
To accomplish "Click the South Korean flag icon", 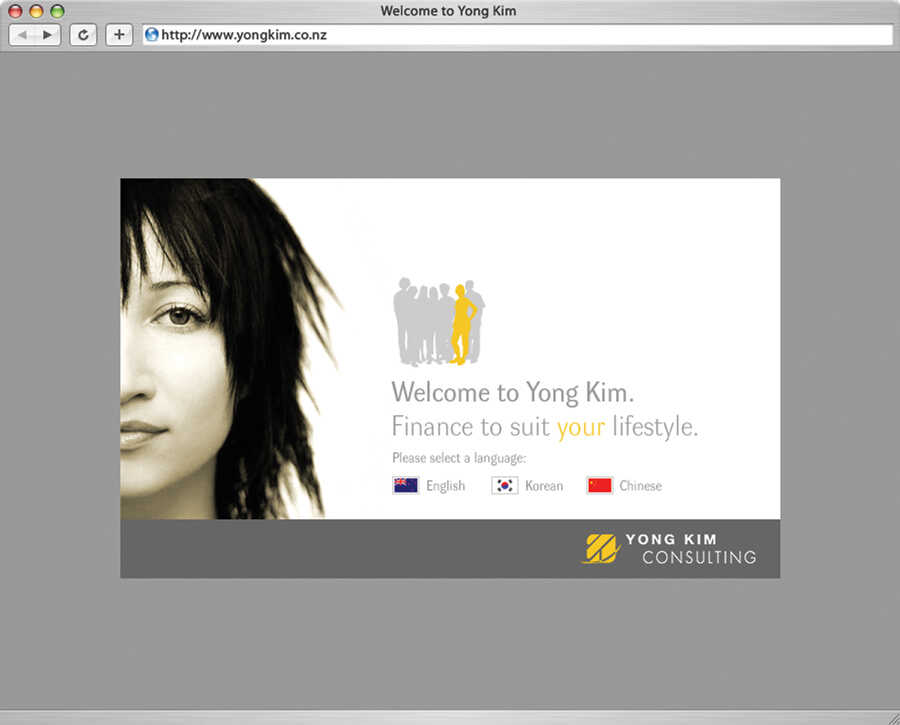I will point(505,486).
